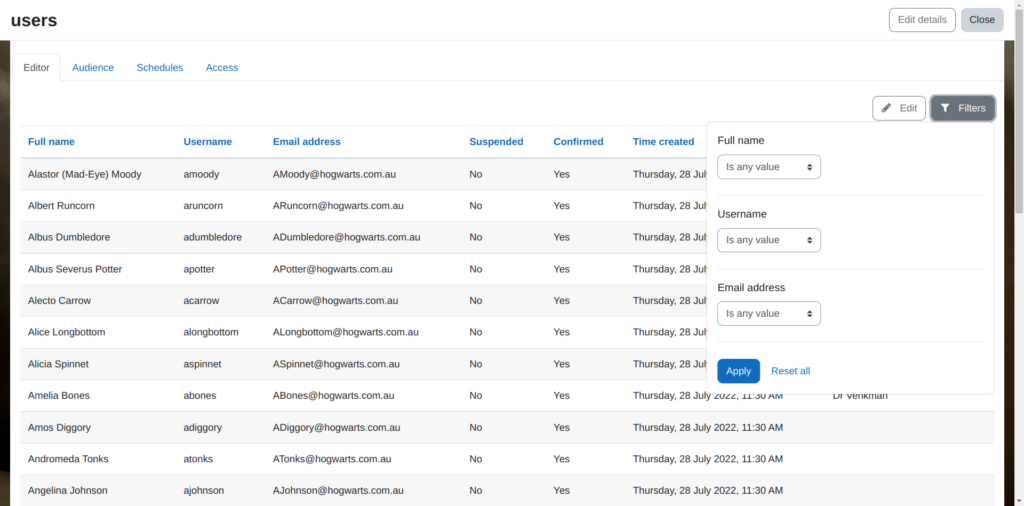Select the name Albus Dumbledore

click(69, 237)
